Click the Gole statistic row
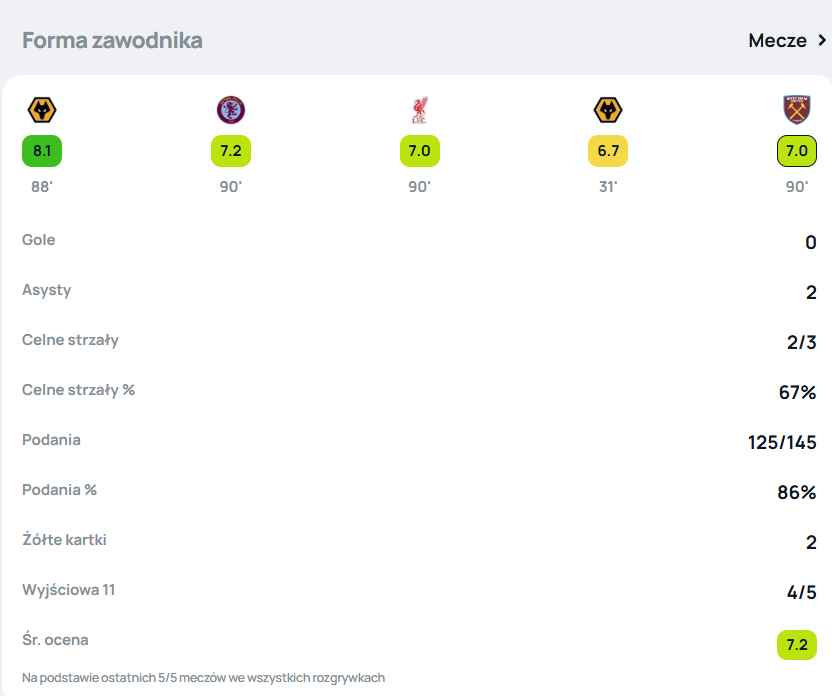The height and width of the screenshot is (696, 832). tap(39, 240)
